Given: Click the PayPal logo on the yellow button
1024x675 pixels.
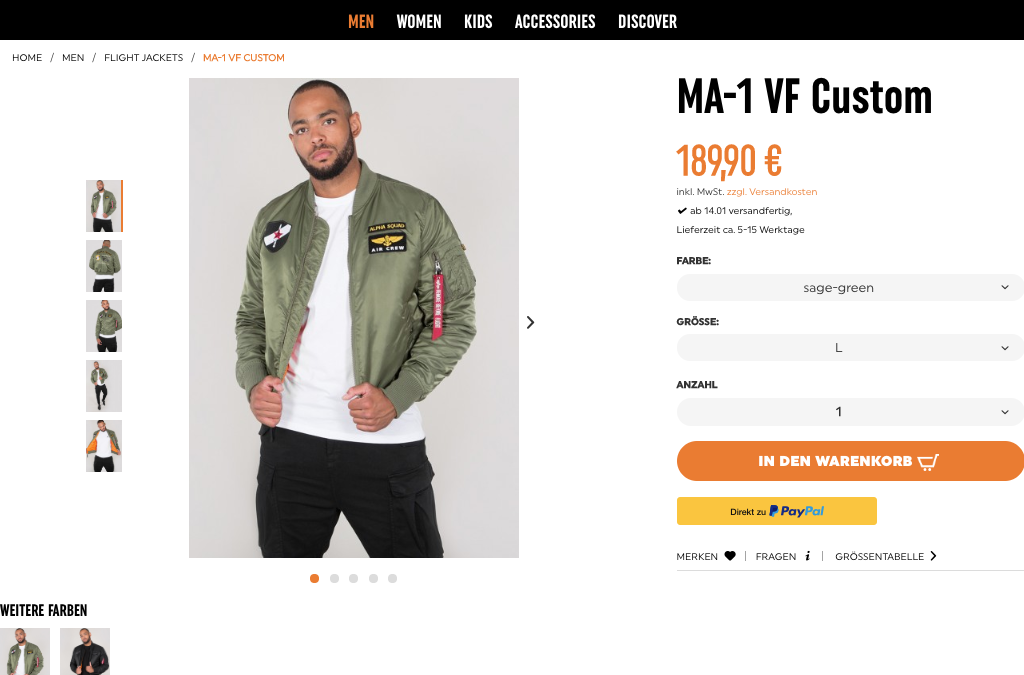Looking at the screenshot, I should click(x=797, y=511).
